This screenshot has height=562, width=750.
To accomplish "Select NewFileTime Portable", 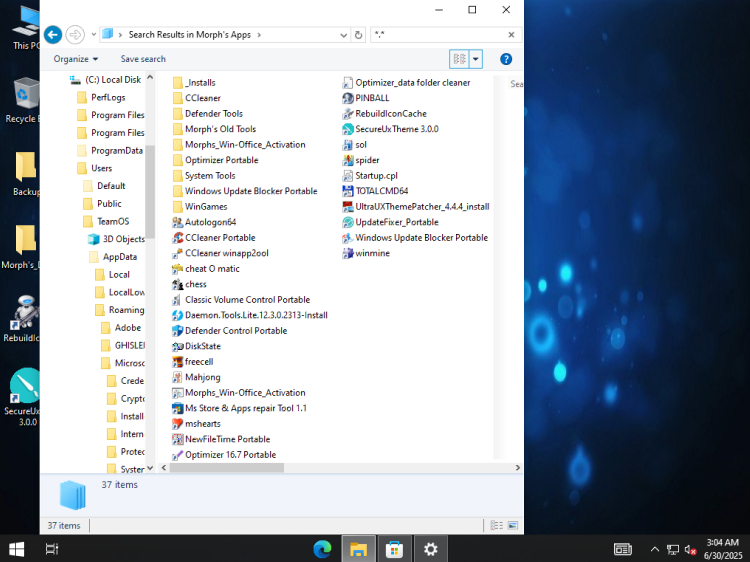I will pyautogui.click(x=221, y=439).
